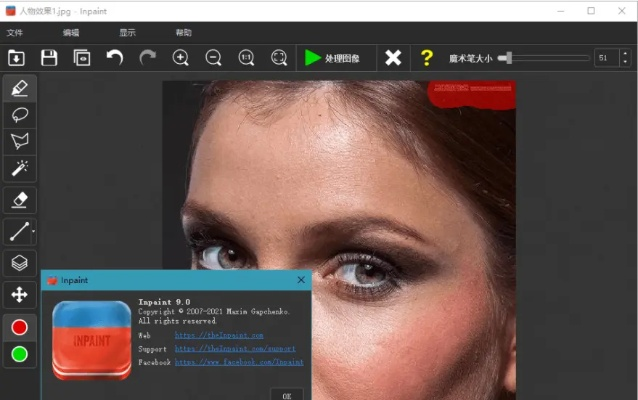
Task: Set zoom to 1:1 actual size
Action: (x=246, y=58)
